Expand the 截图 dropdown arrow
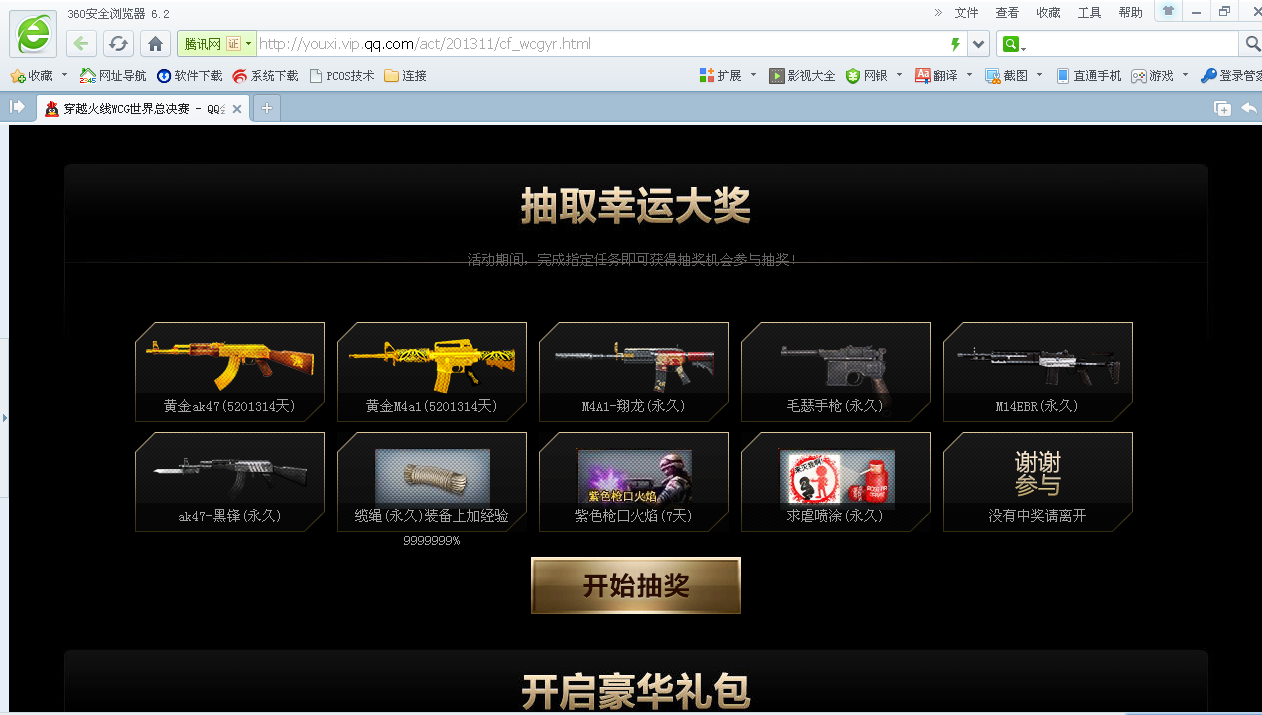Viewport: 1262px width, 715px height. pos(1039,75)
